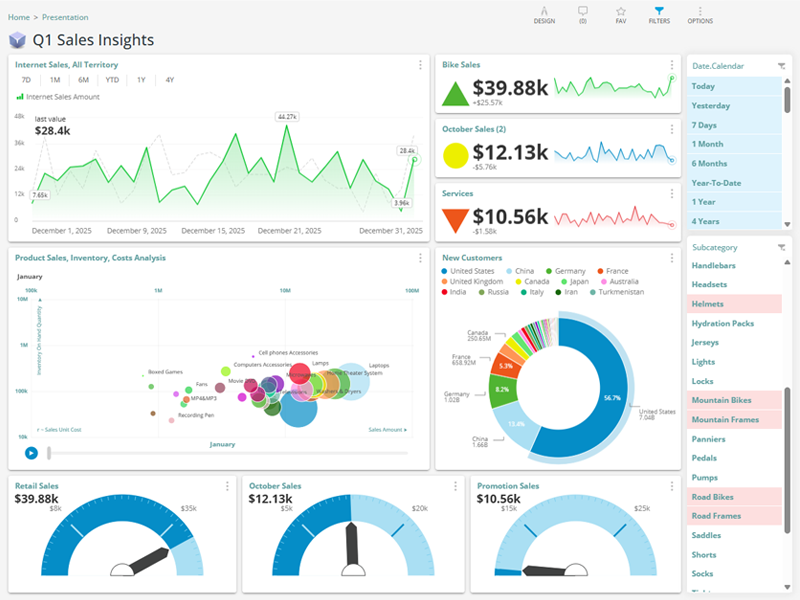Open Product Sales panel kebab menu

[x=420, y=258]
